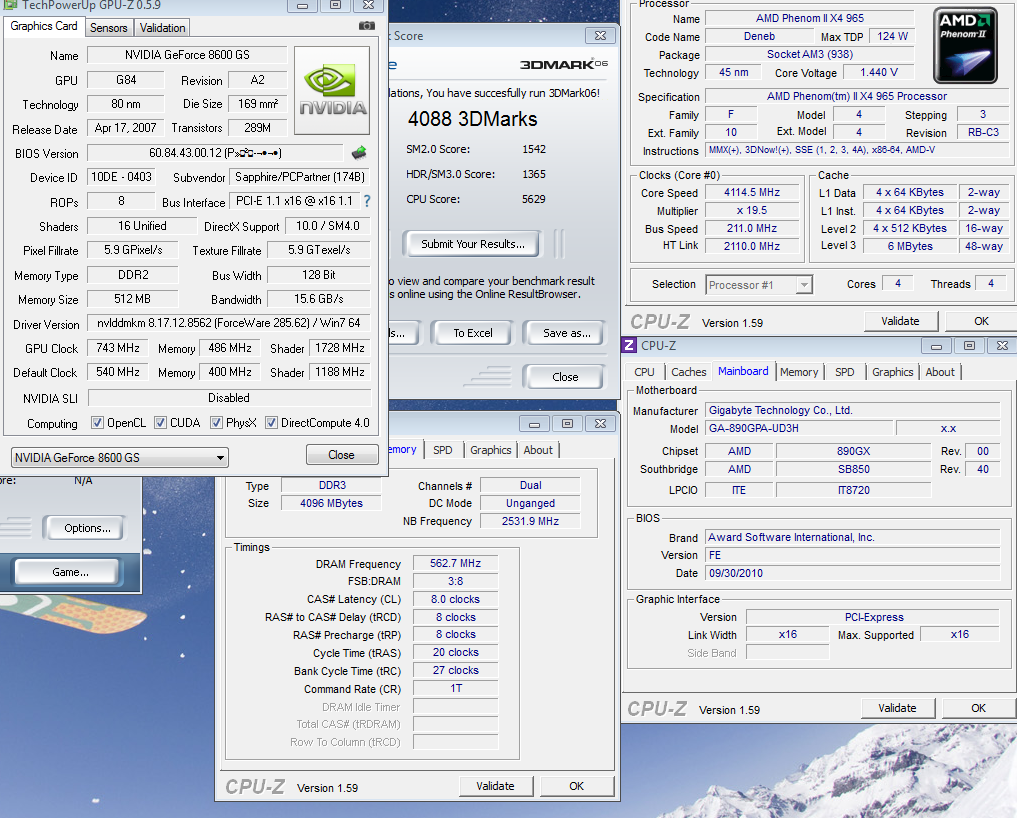Click the Subvendor Sapphire/PCPartner value
The image size is (1017, 818).
pos(300,177)
